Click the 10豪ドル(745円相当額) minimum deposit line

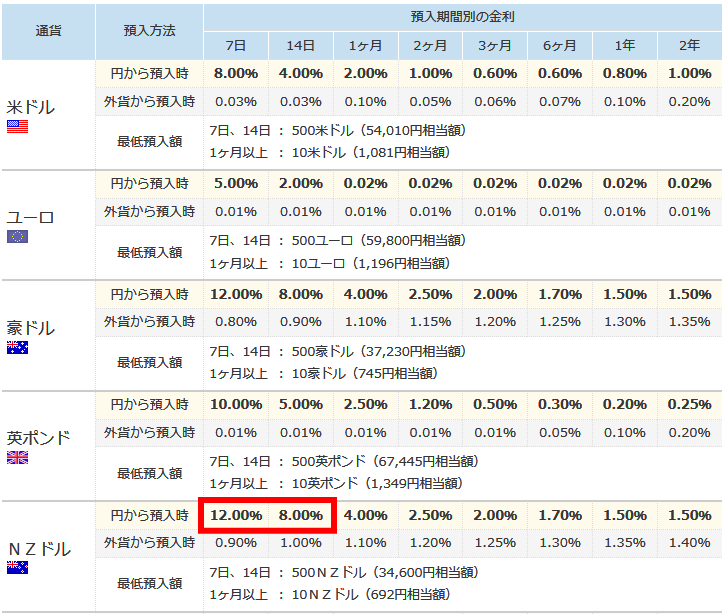323,373
